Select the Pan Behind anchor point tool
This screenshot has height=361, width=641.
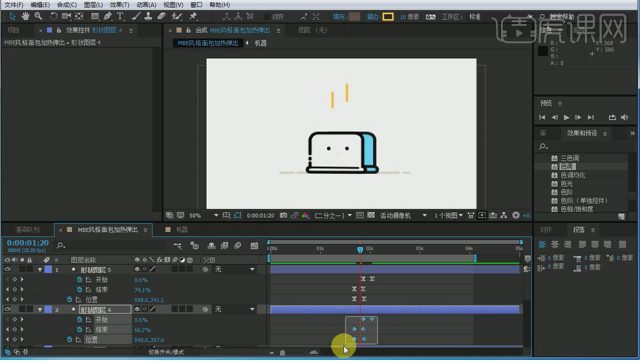(79, 16)
